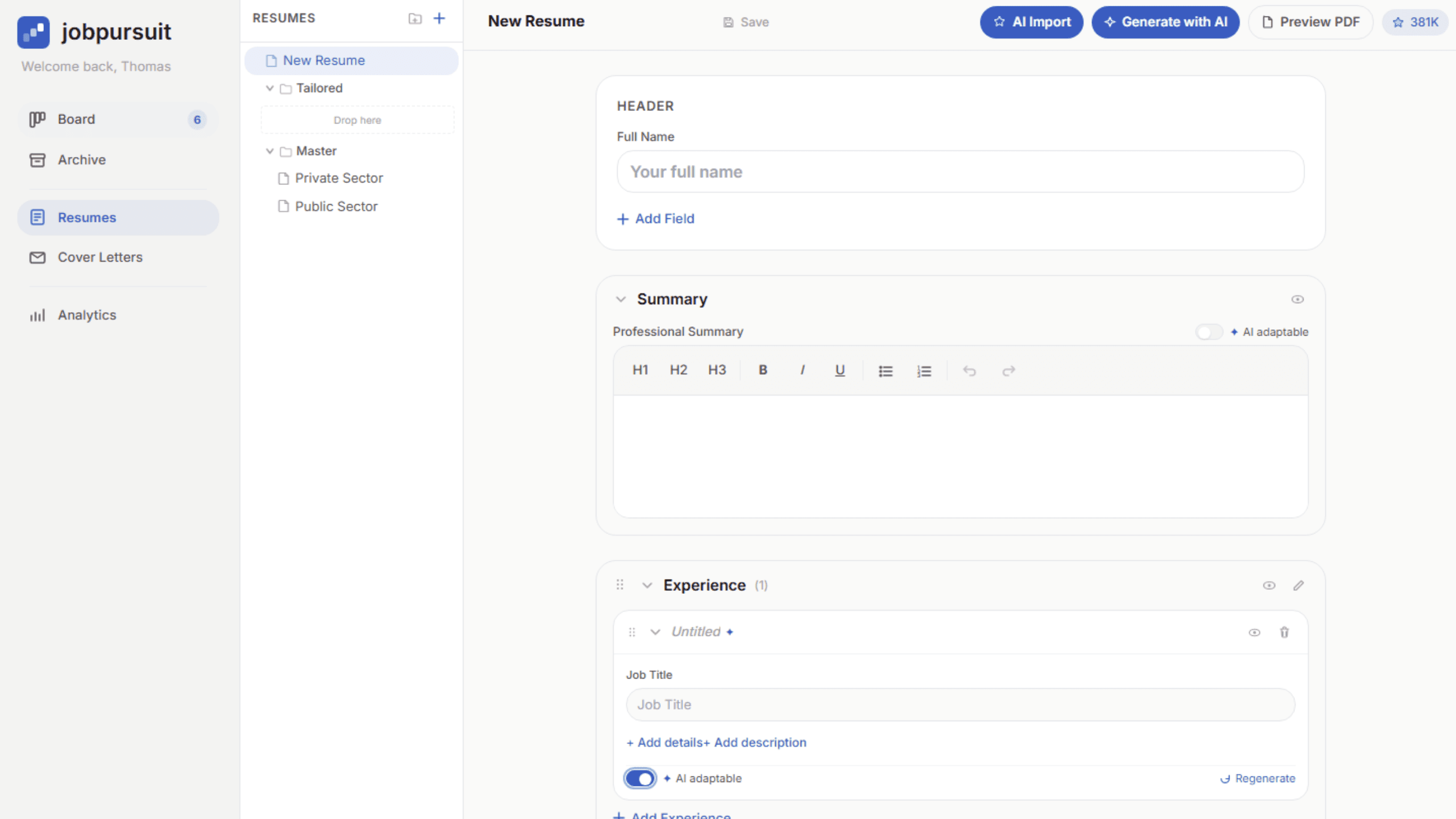Switch to Cover Letters
Image resolution: width=1456 pixels, height=819 pixels.
pyautogui.click(x=100, y=257)
